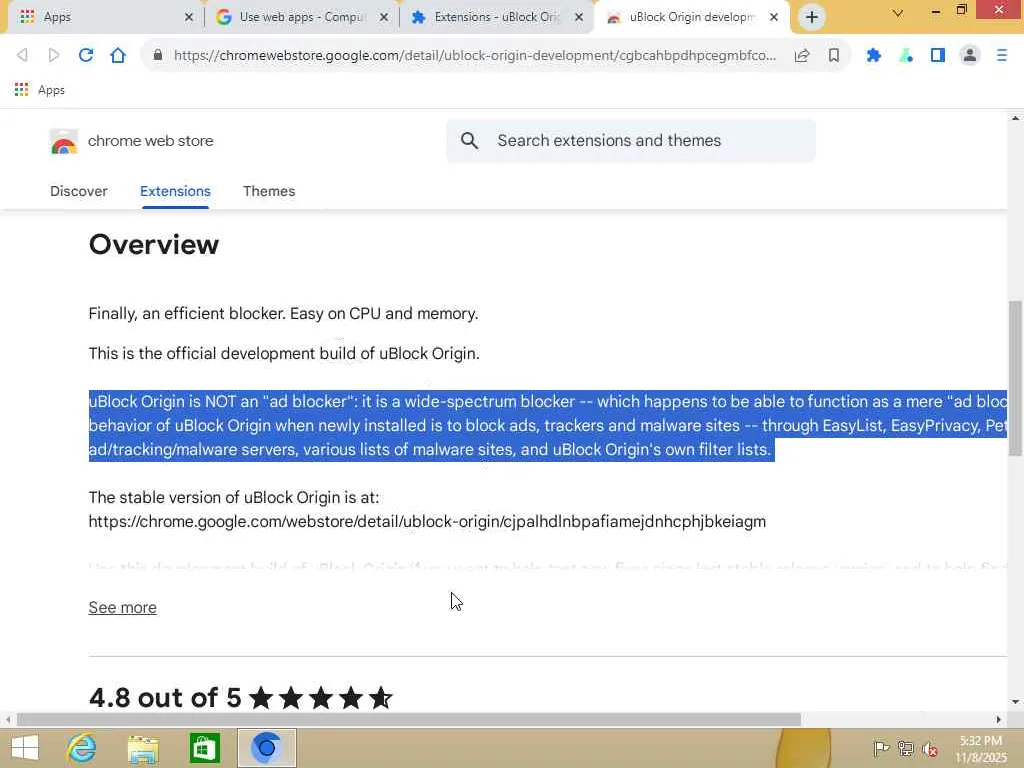This screenshot has width=1024, height=768.
Task: Close the Apps tab
Action: (x=189, y=17)
